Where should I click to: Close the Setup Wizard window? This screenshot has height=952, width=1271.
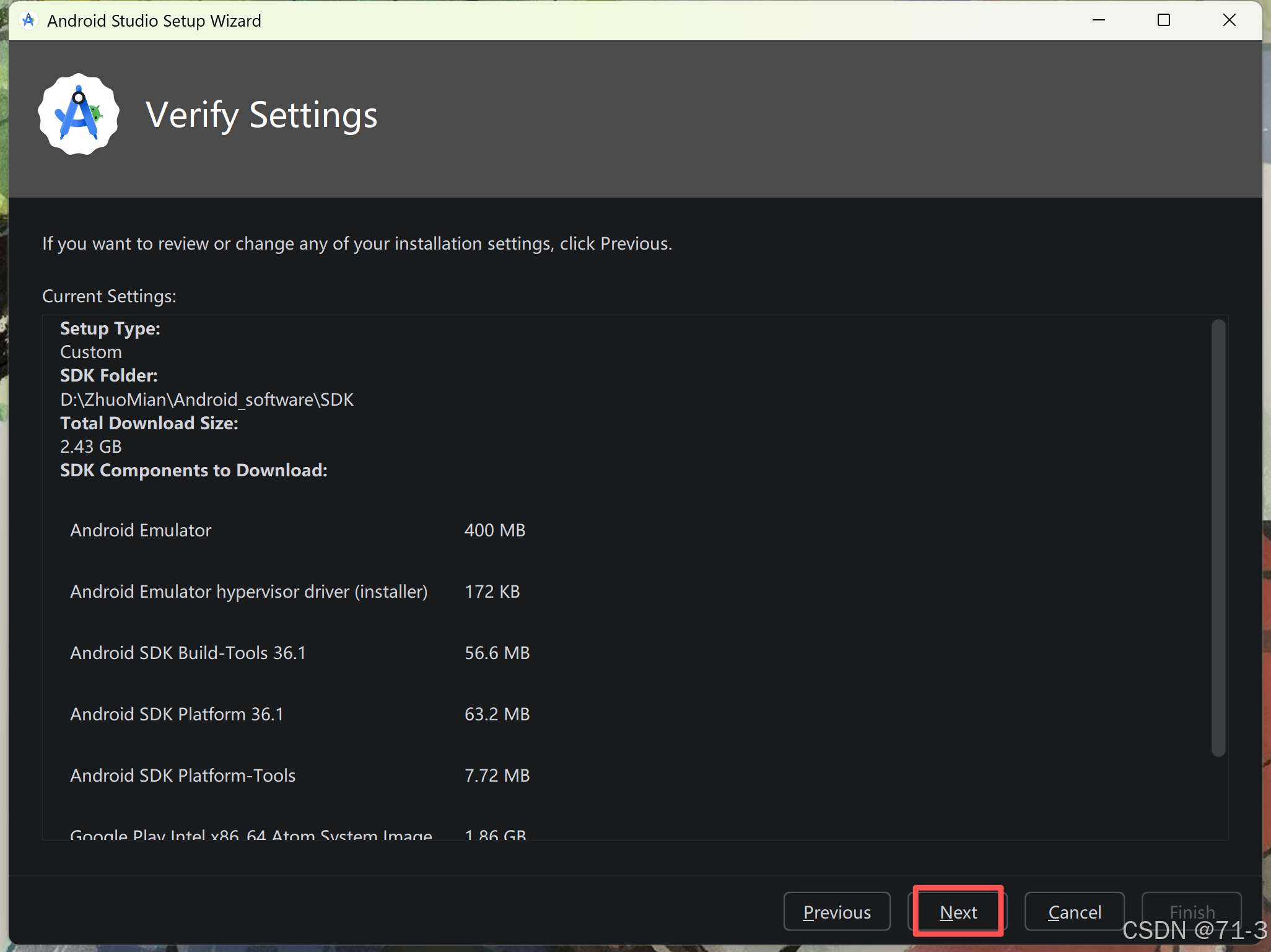[x=1230, y=20]
